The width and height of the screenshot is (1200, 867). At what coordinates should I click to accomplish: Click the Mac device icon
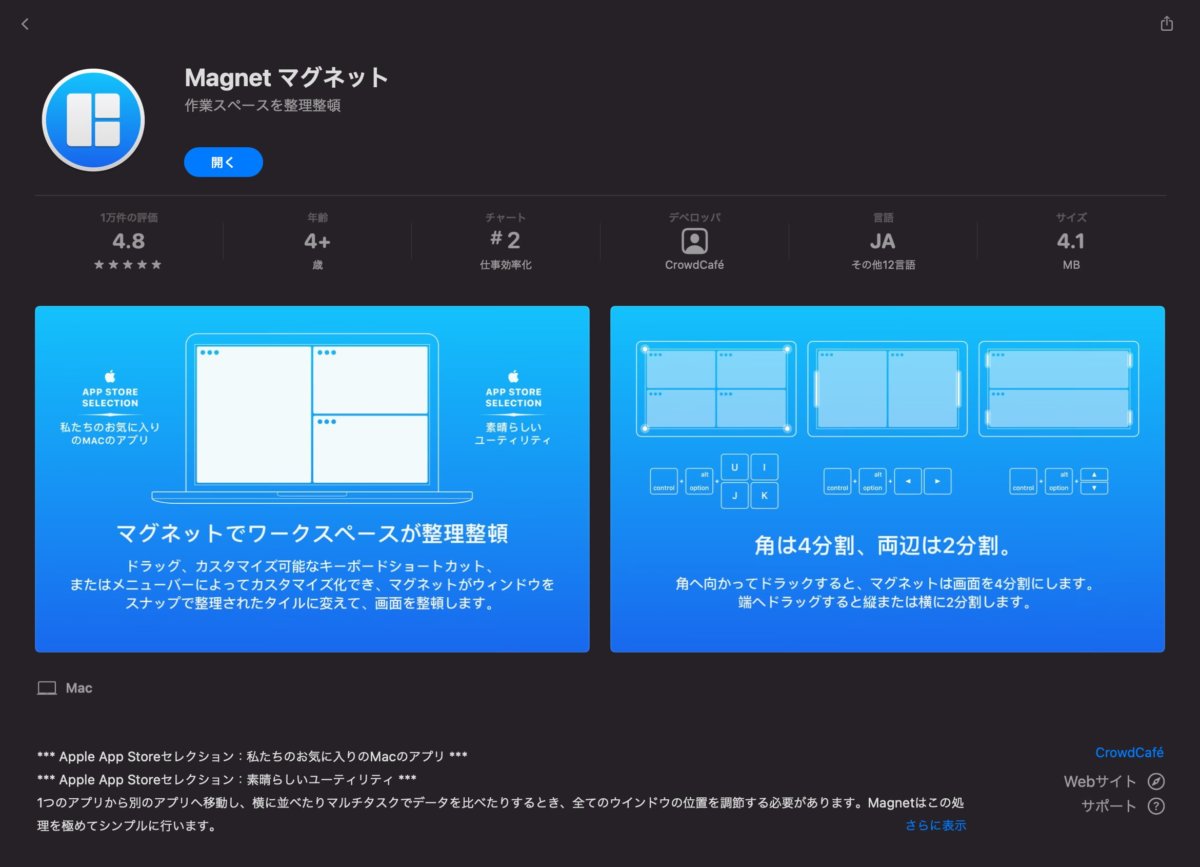(48, 687)
